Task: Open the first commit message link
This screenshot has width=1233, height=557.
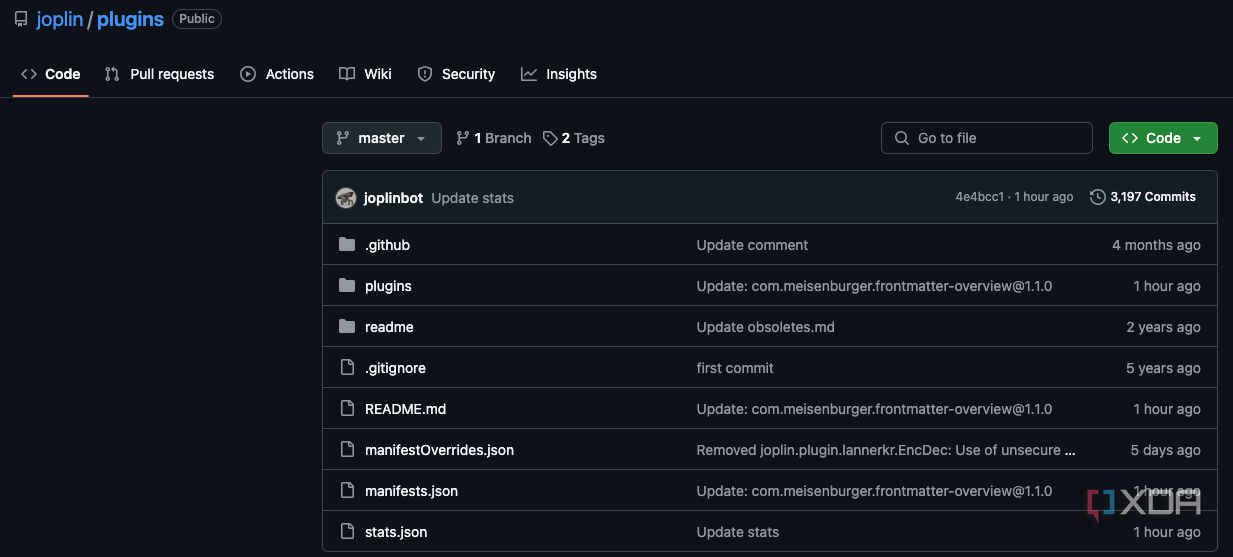Action: pos(735,368)
